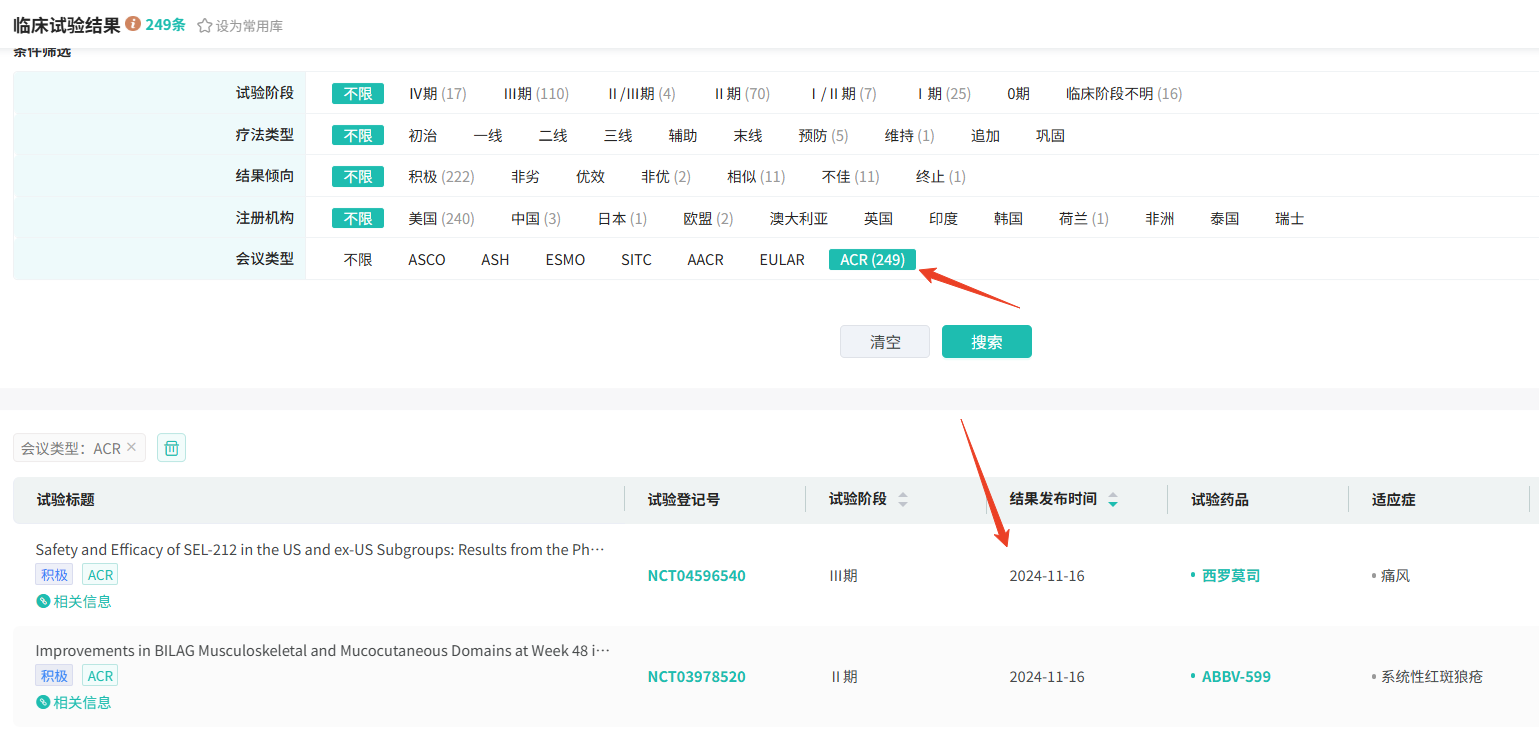Select III期 under 试验阶段 filter
This screenshot has height=741, width=1539.
pos(536,93)
